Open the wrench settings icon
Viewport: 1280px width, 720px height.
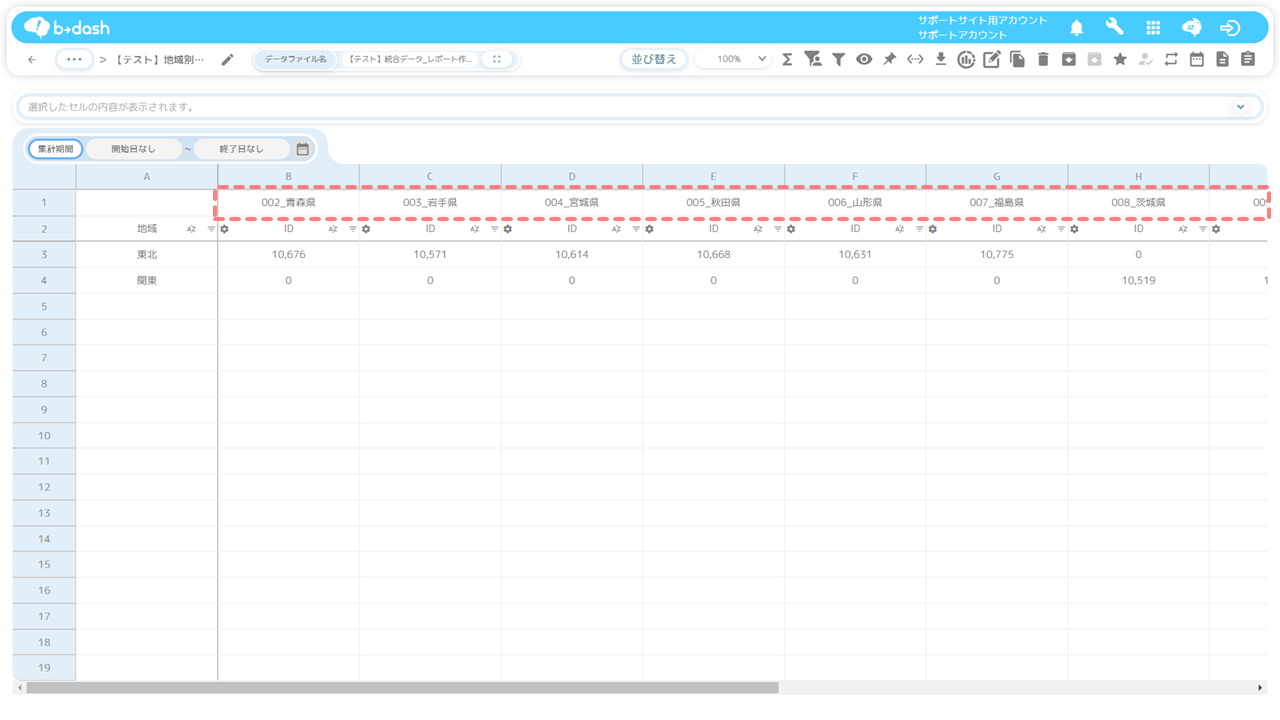pyautogui.click(x=1114, y=27)
